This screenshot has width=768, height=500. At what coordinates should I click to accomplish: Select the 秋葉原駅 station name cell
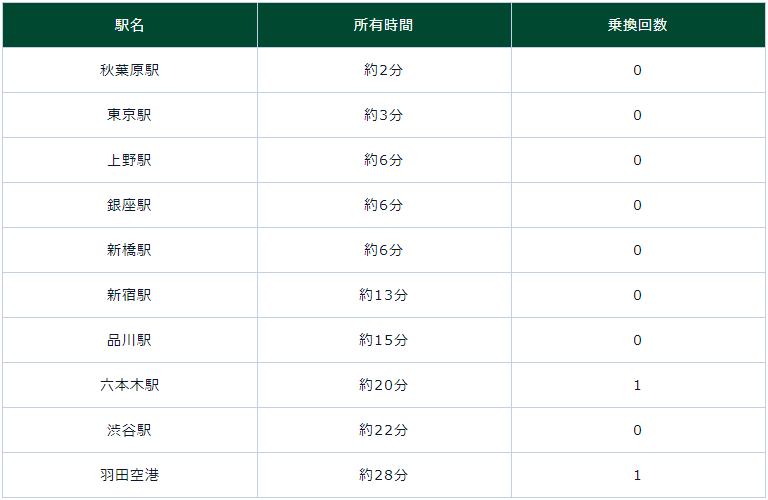[x=129, y=70]
